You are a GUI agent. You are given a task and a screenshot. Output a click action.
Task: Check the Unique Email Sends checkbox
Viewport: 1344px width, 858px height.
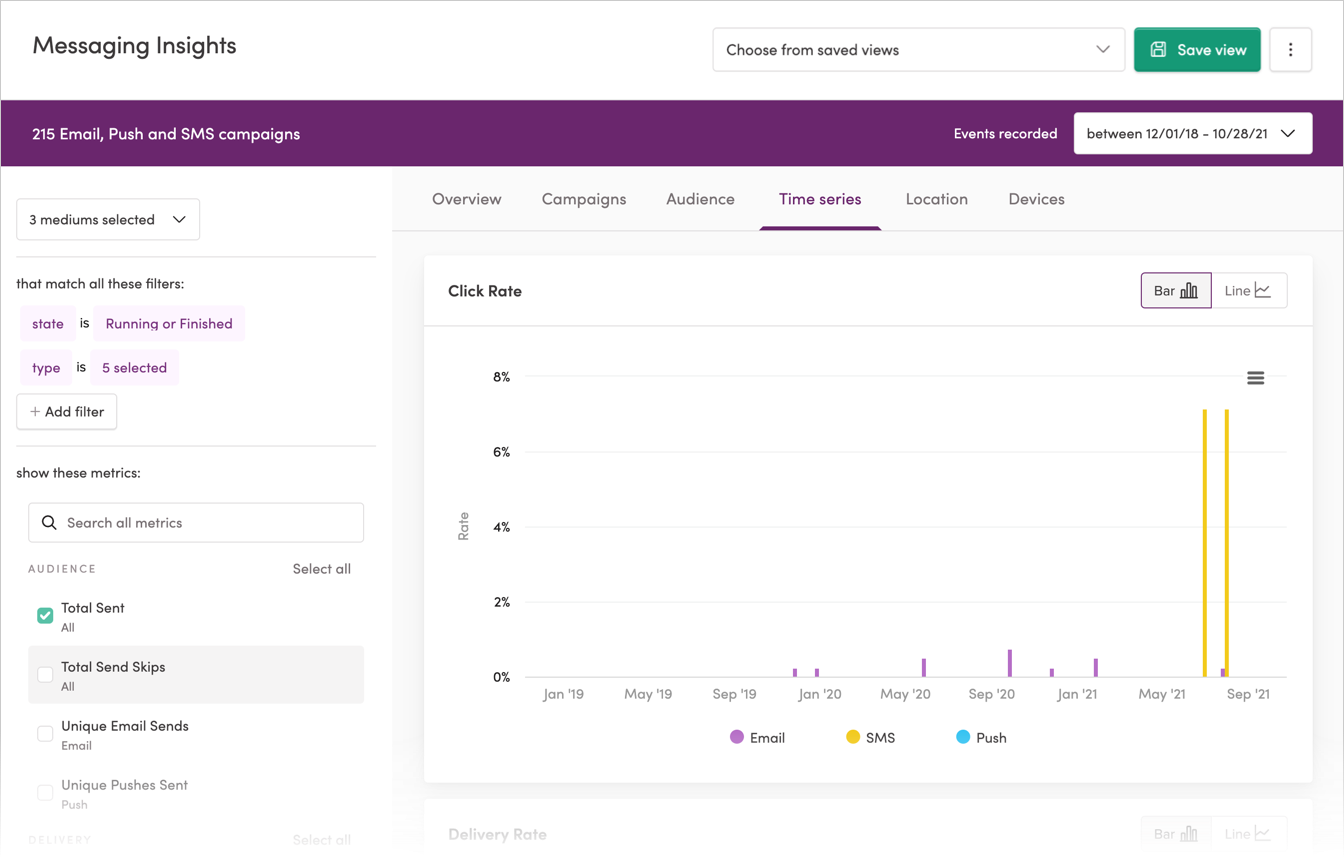tap(45, 733)
